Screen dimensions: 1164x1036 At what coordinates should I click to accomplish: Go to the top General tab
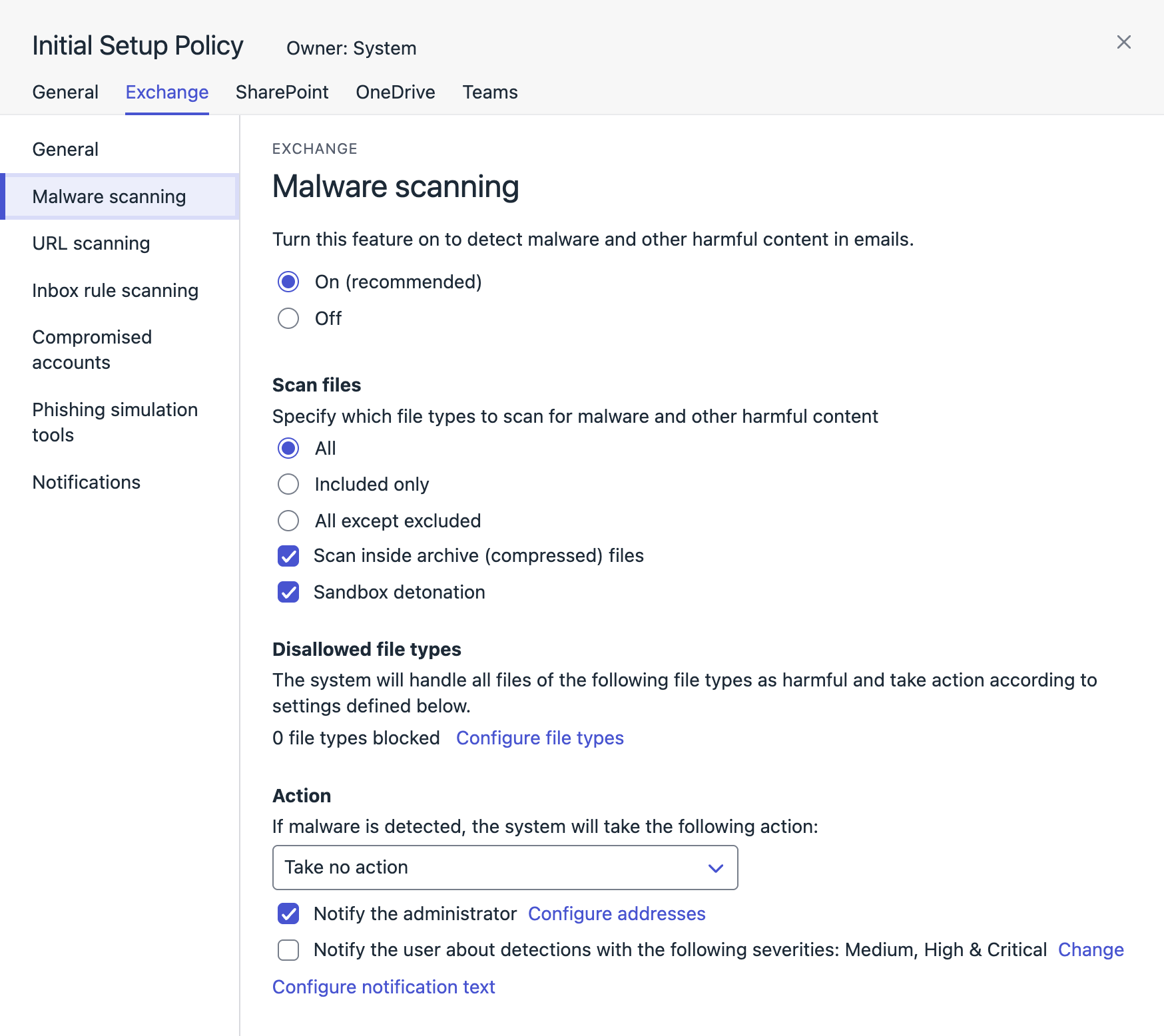(65, 92)
